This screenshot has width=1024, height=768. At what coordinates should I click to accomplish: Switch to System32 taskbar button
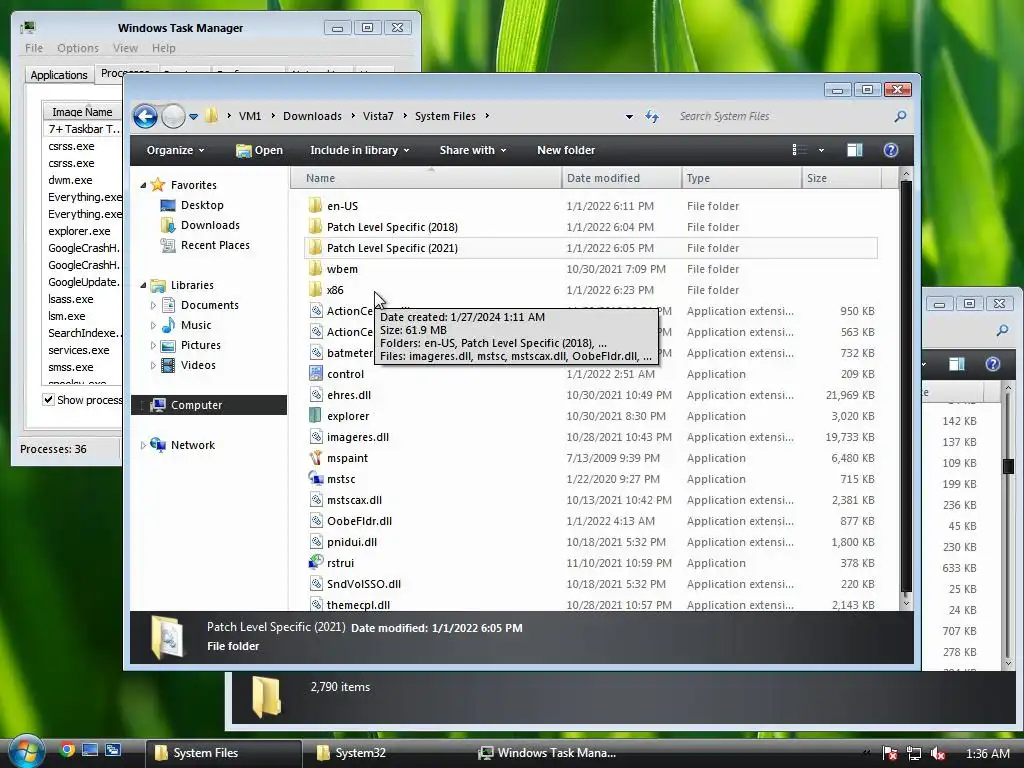[385, 753]
